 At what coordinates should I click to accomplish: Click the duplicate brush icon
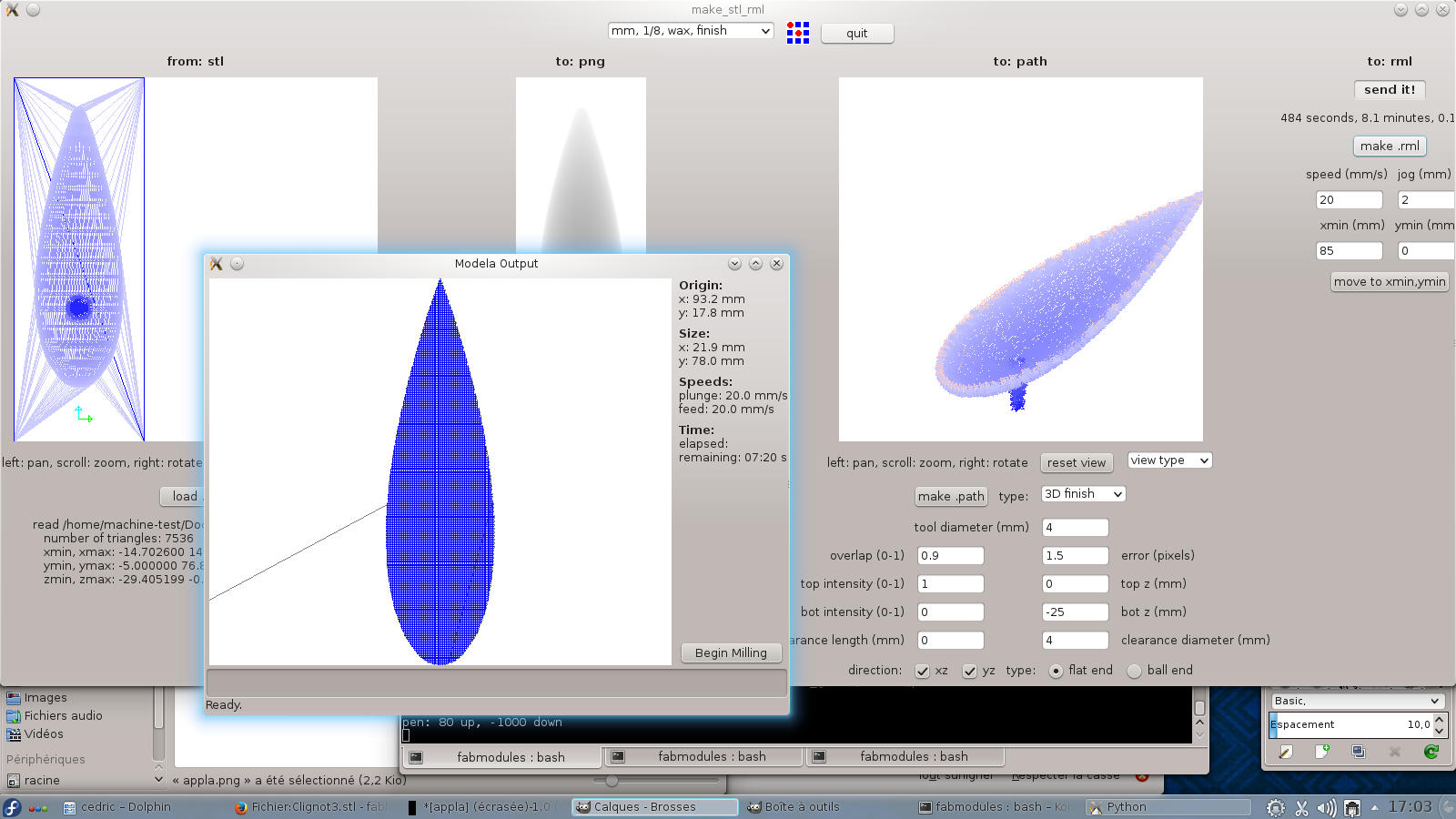1358,752
